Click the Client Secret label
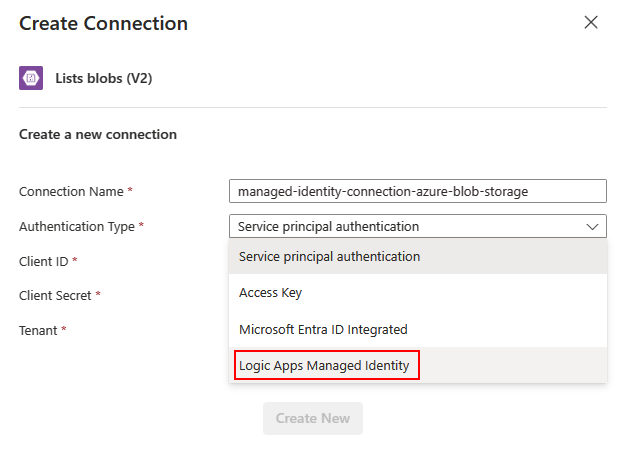 (56, 296)
